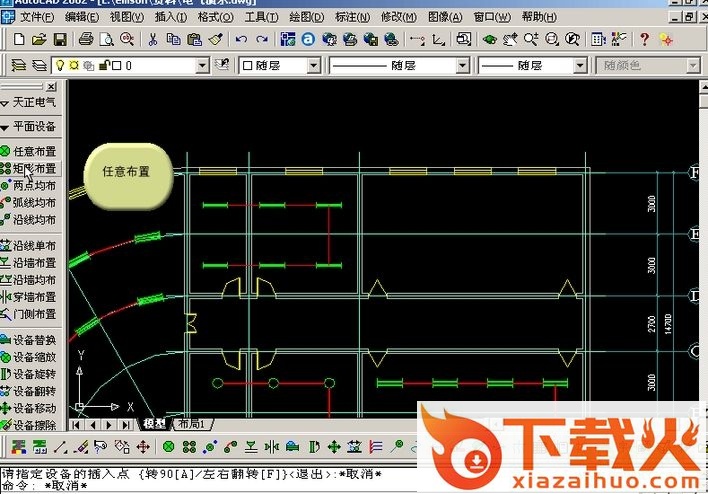Click the last-tab navigation arrow by layout tabs

coord(126,425)
